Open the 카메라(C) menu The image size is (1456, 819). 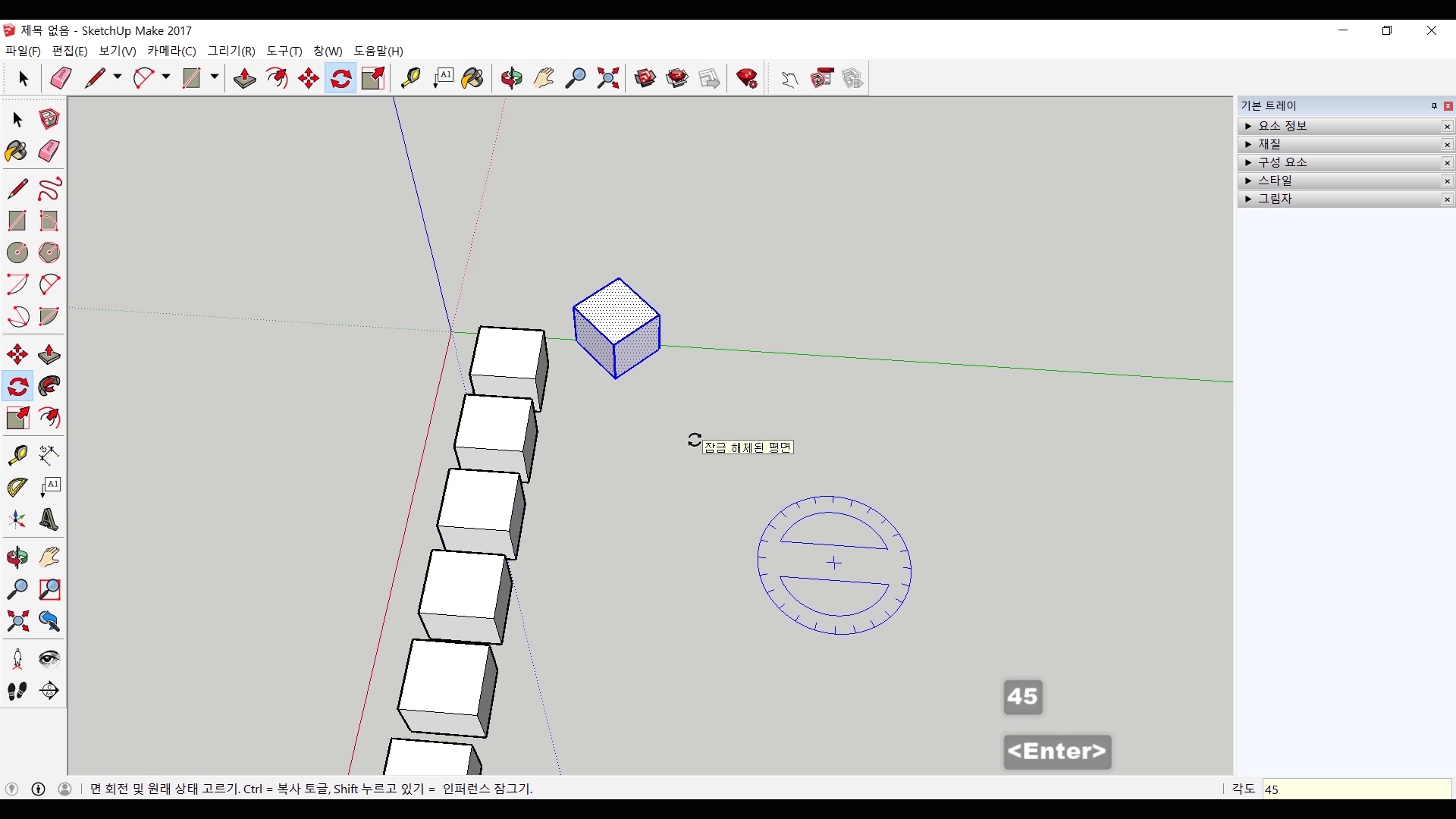171,51
